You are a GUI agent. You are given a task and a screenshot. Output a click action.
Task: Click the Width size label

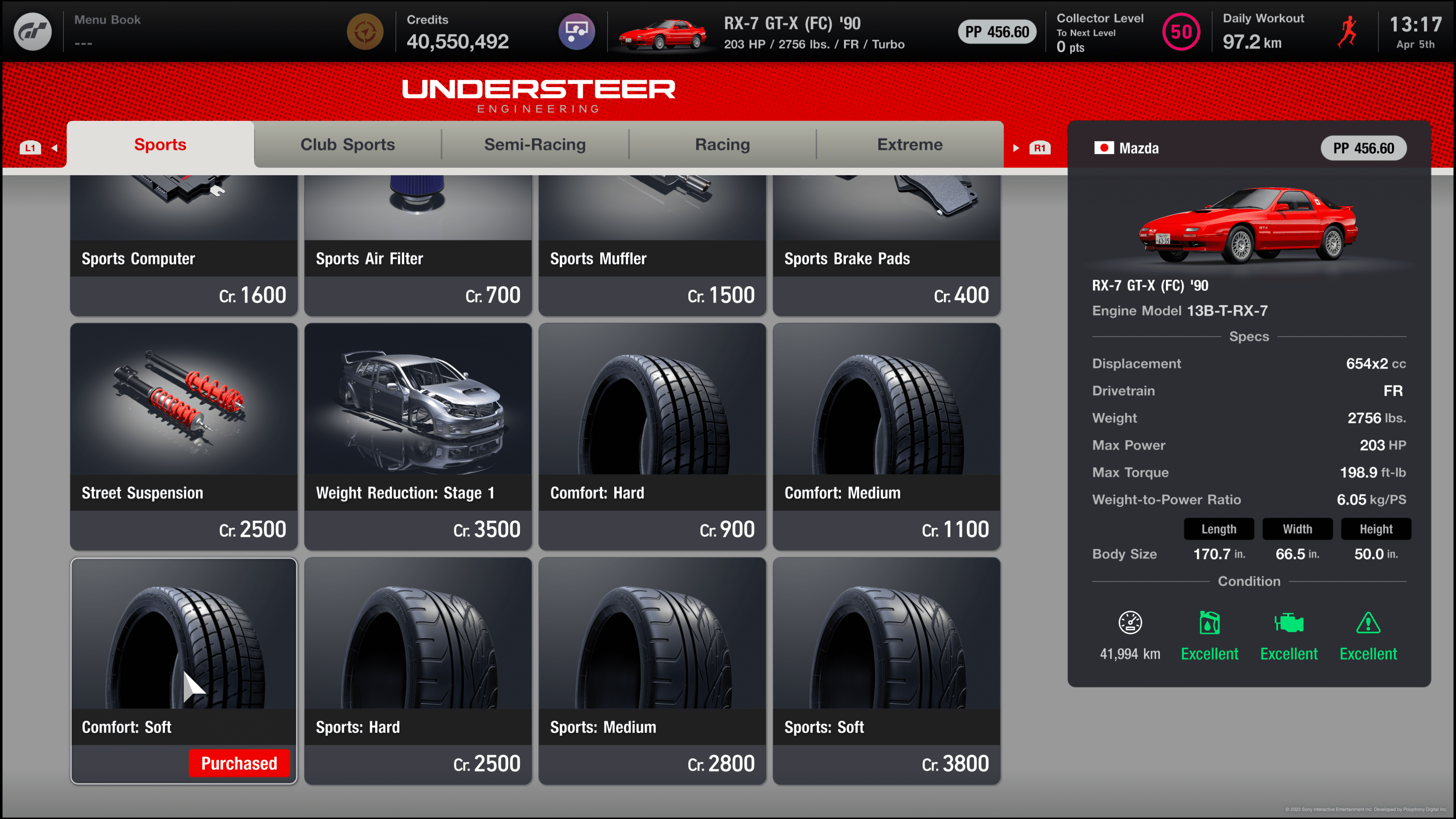click(x=1297, y=529)
